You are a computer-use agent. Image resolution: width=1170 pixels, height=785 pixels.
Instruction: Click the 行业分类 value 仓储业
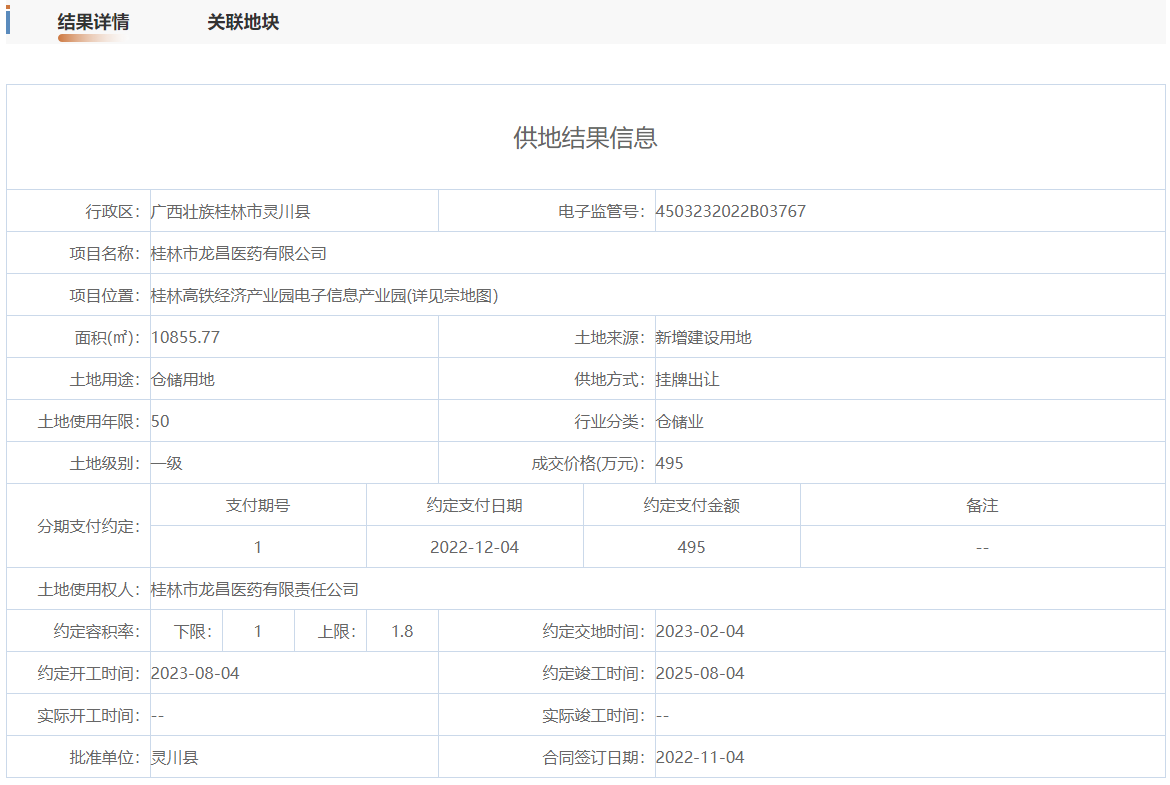point(679,422)
